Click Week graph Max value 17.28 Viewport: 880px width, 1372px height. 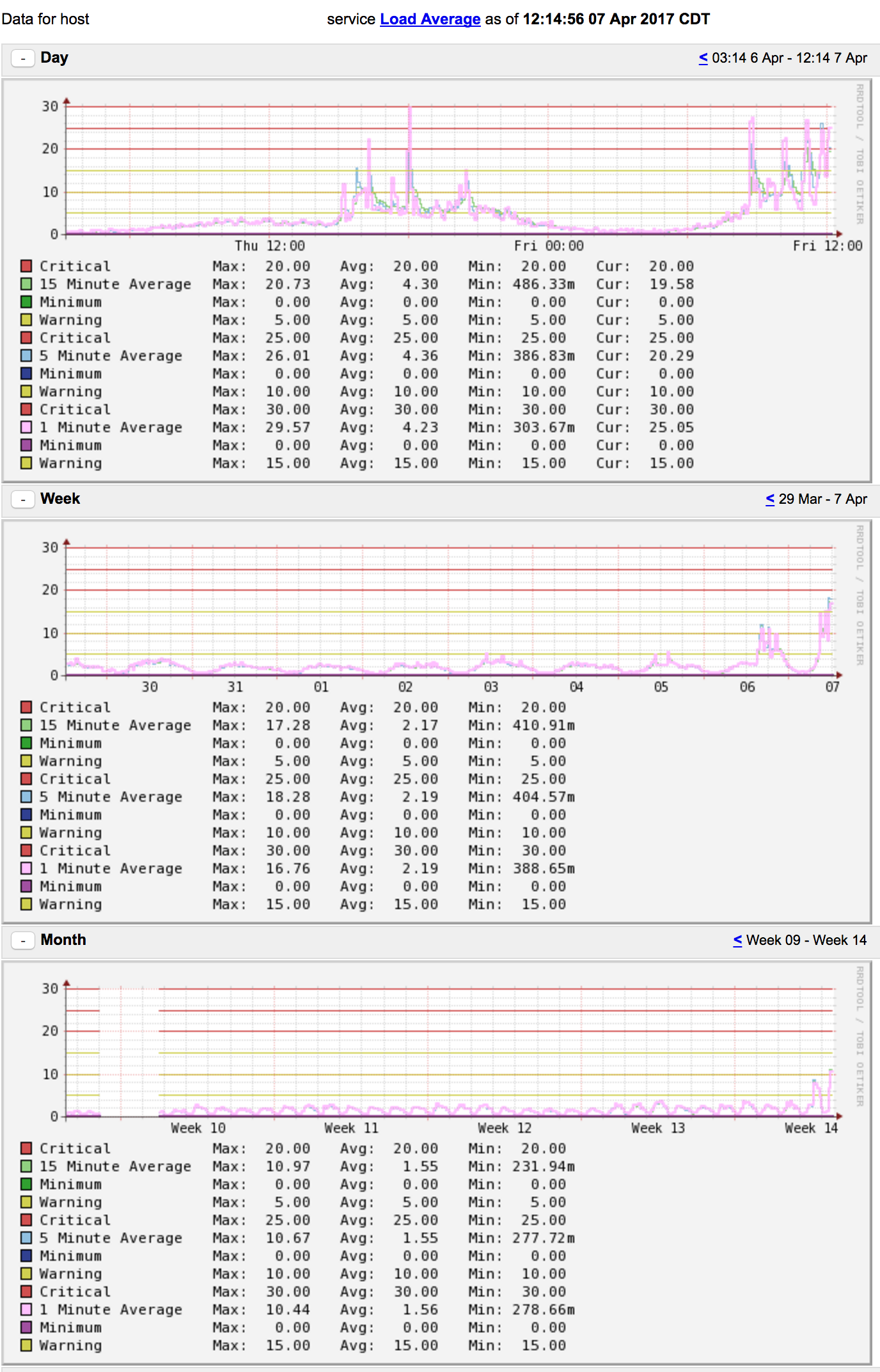click(x=288, y=725)
